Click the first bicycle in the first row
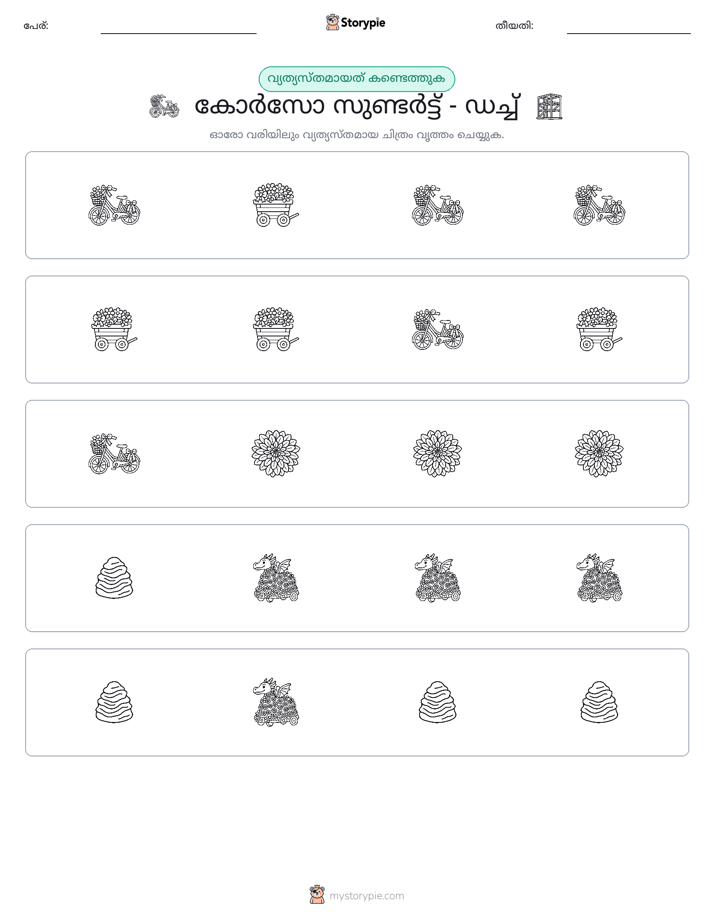Viewport: 714px width, 924px height. (x=114, y=205)
